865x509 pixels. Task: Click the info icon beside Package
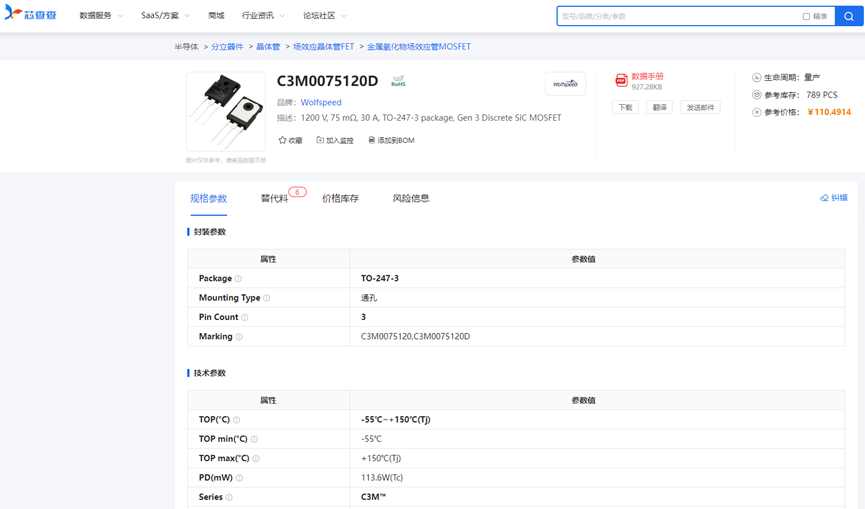tap(238, 279)
